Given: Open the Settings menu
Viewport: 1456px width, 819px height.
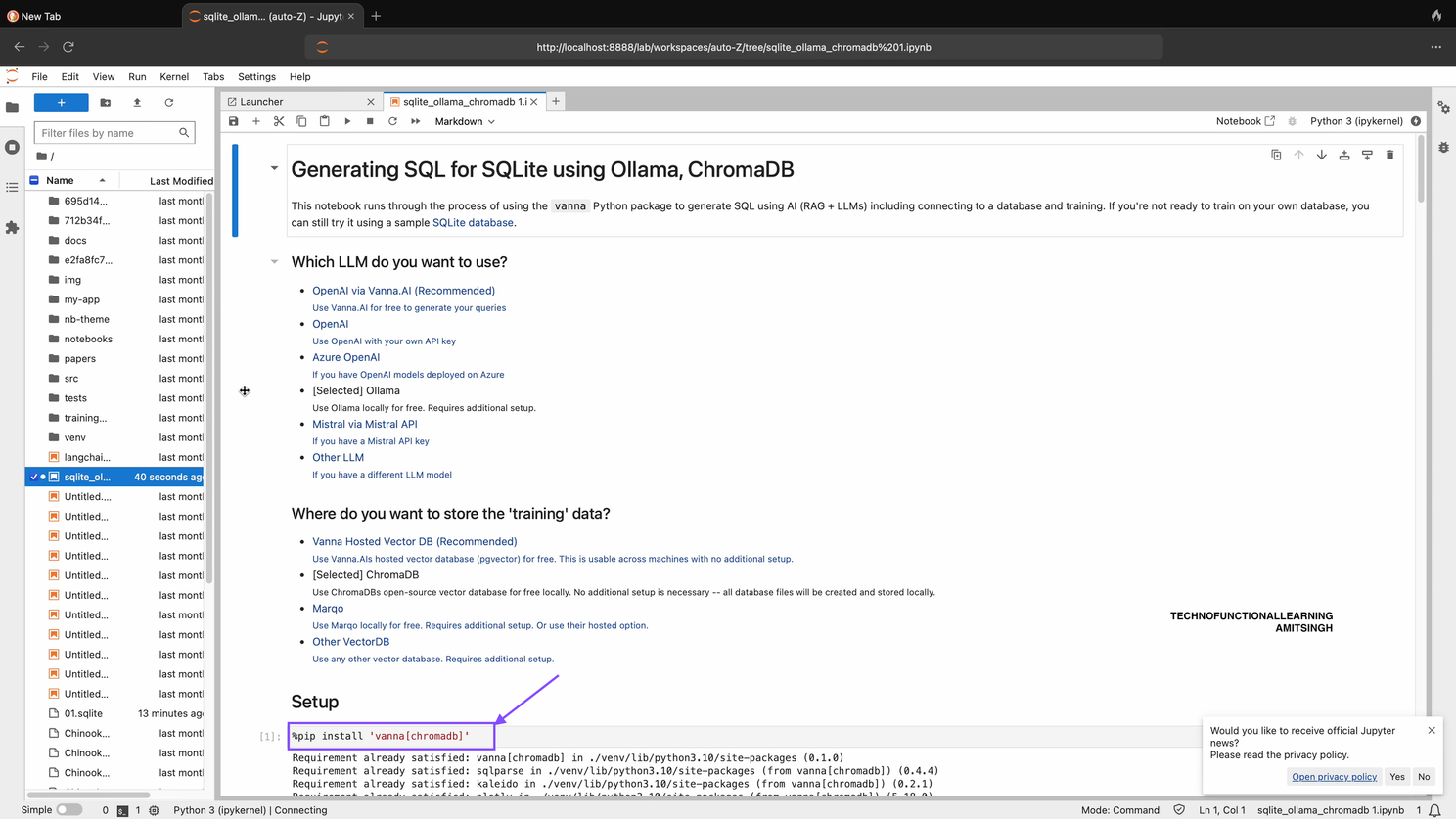Looking at the screenshot, I should click(256, 76).
